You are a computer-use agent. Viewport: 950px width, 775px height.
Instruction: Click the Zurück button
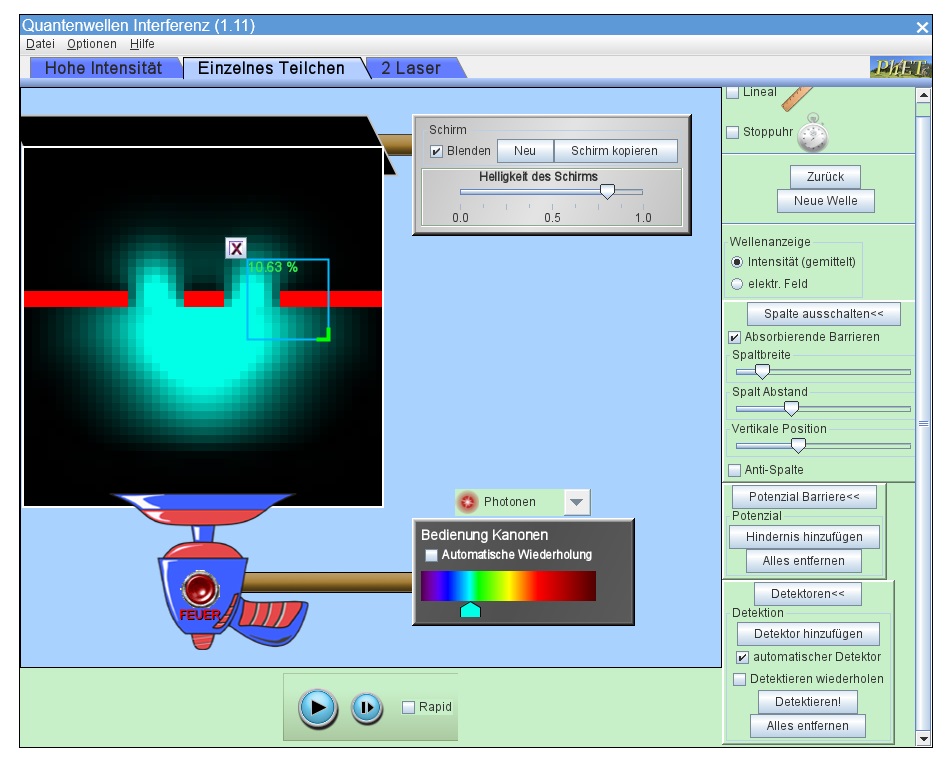(x=825, y=176)
